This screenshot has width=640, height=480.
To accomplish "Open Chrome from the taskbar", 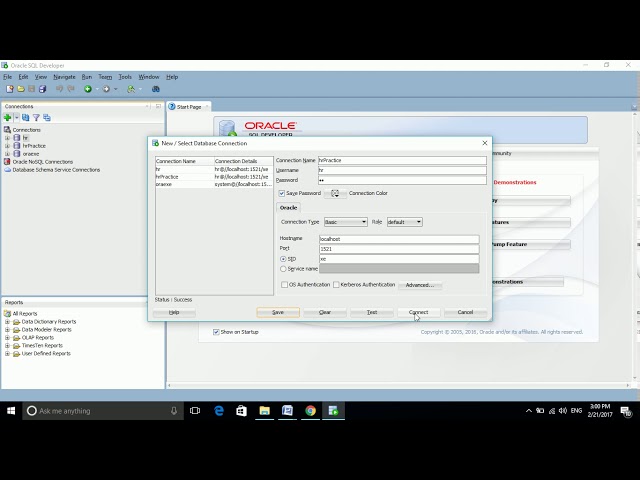I will 310,411.
